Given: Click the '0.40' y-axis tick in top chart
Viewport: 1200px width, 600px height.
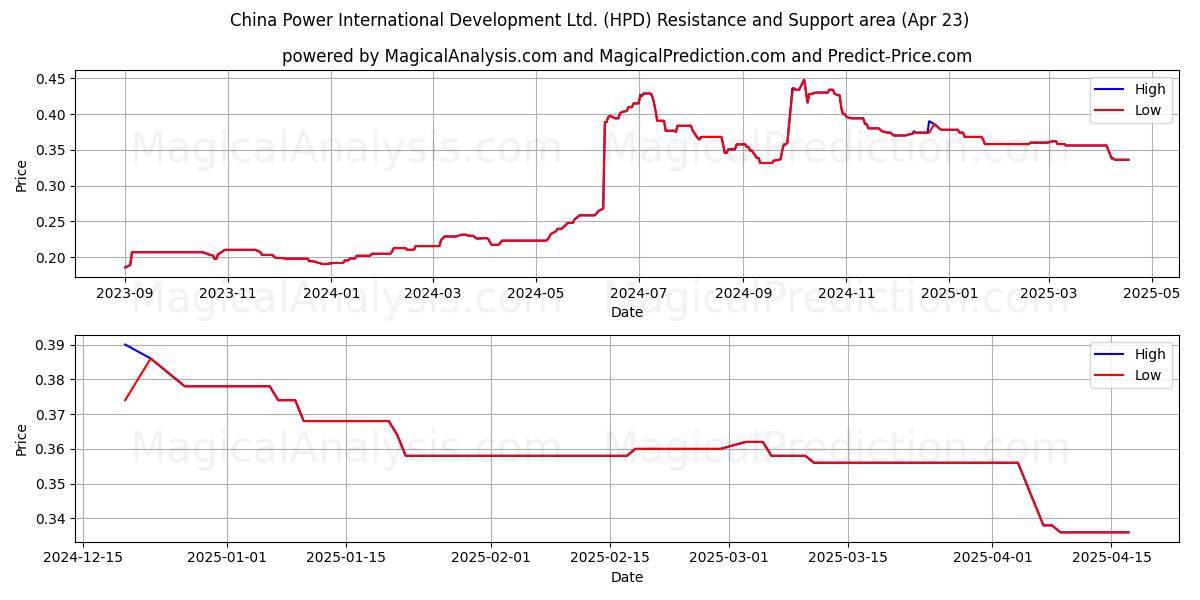Looking at the screenshot, I should point(50,115).
